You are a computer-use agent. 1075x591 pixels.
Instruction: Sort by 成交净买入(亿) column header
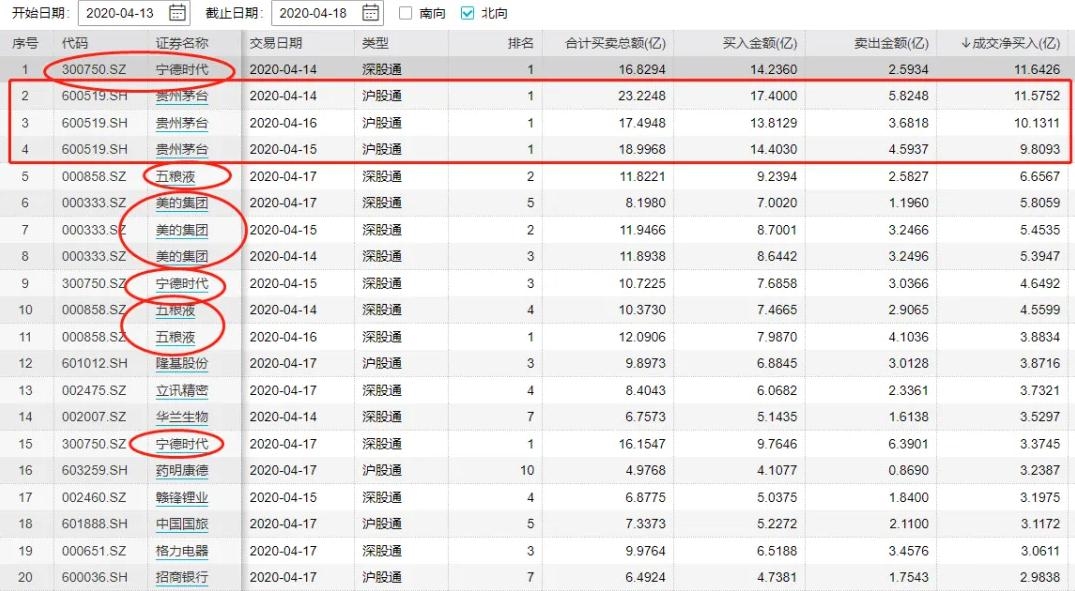pos(1010,43)
